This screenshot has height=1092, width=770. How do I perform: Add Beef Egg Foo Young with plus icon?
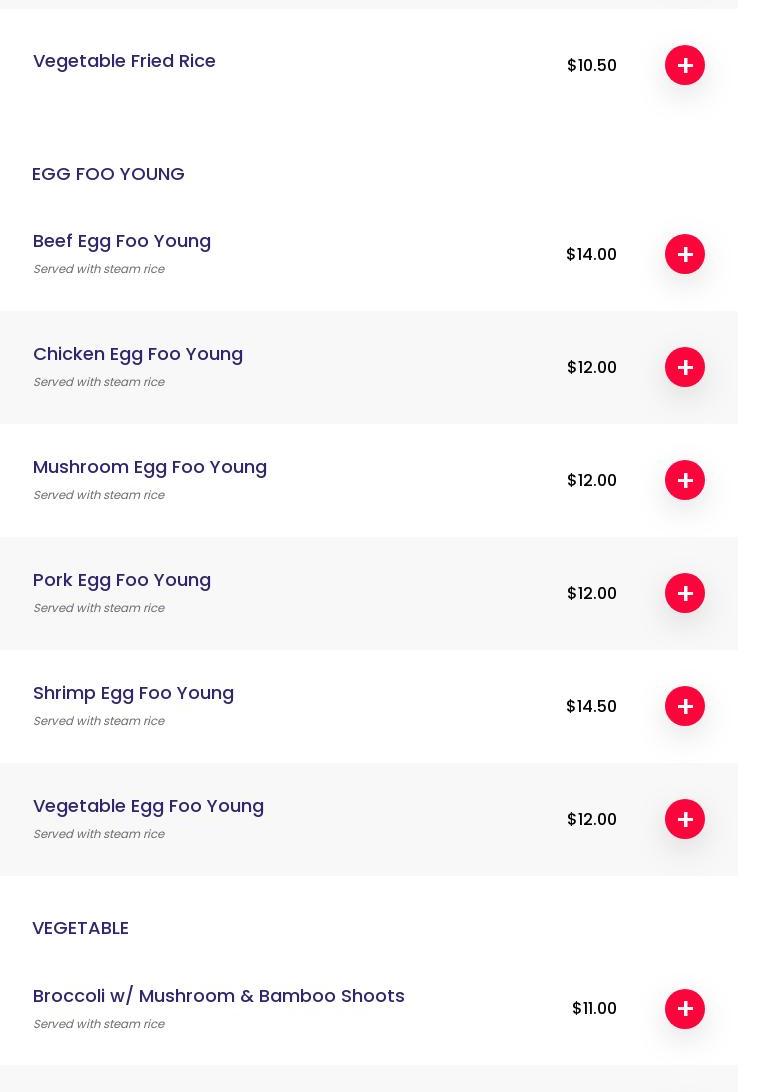(x=685, y=254)
